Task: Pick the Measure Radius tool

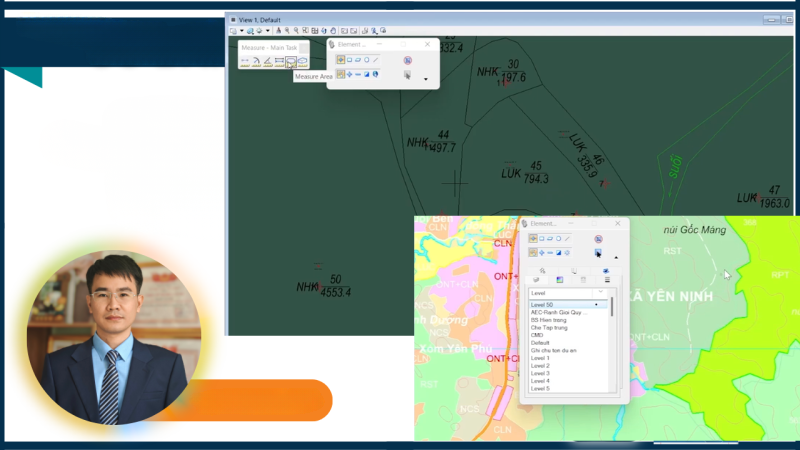Action: pos(257,62)
